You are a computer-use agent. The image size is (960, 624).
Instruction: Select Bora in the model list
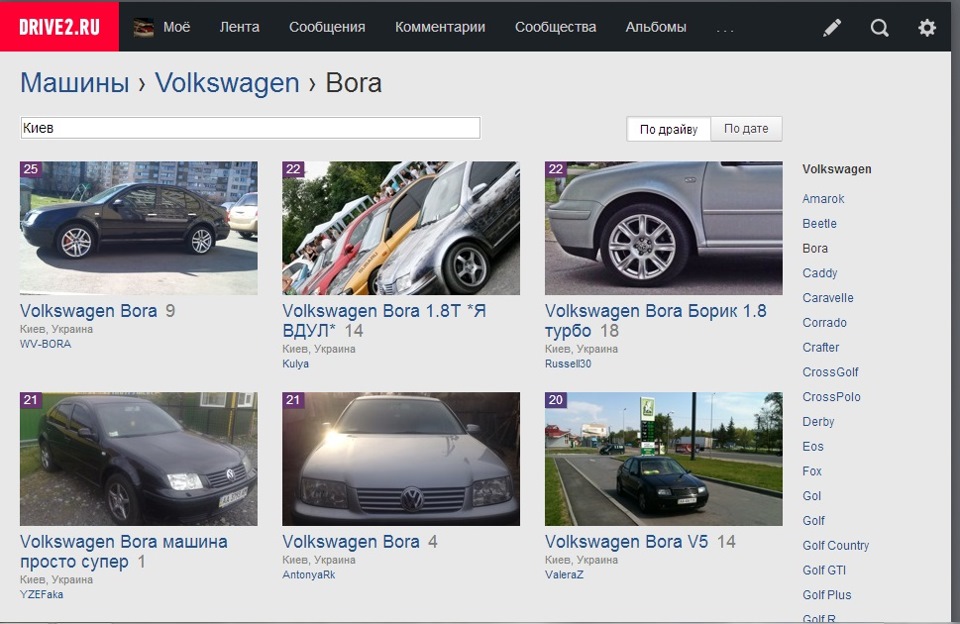[815, 249]
